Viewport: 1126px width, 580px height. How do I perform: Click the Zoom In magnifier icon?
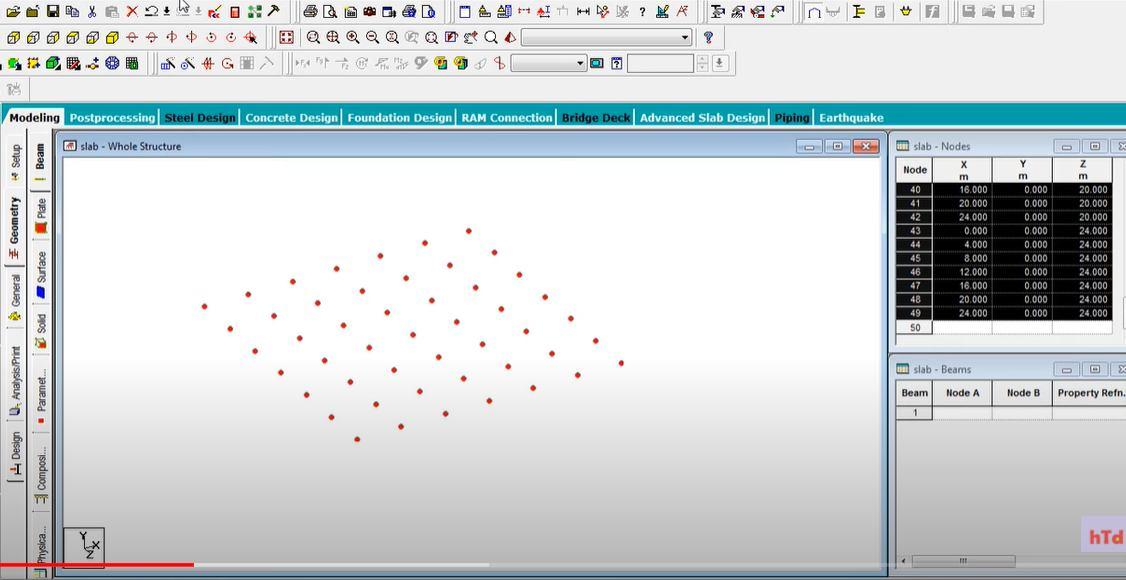click(353, 37)
